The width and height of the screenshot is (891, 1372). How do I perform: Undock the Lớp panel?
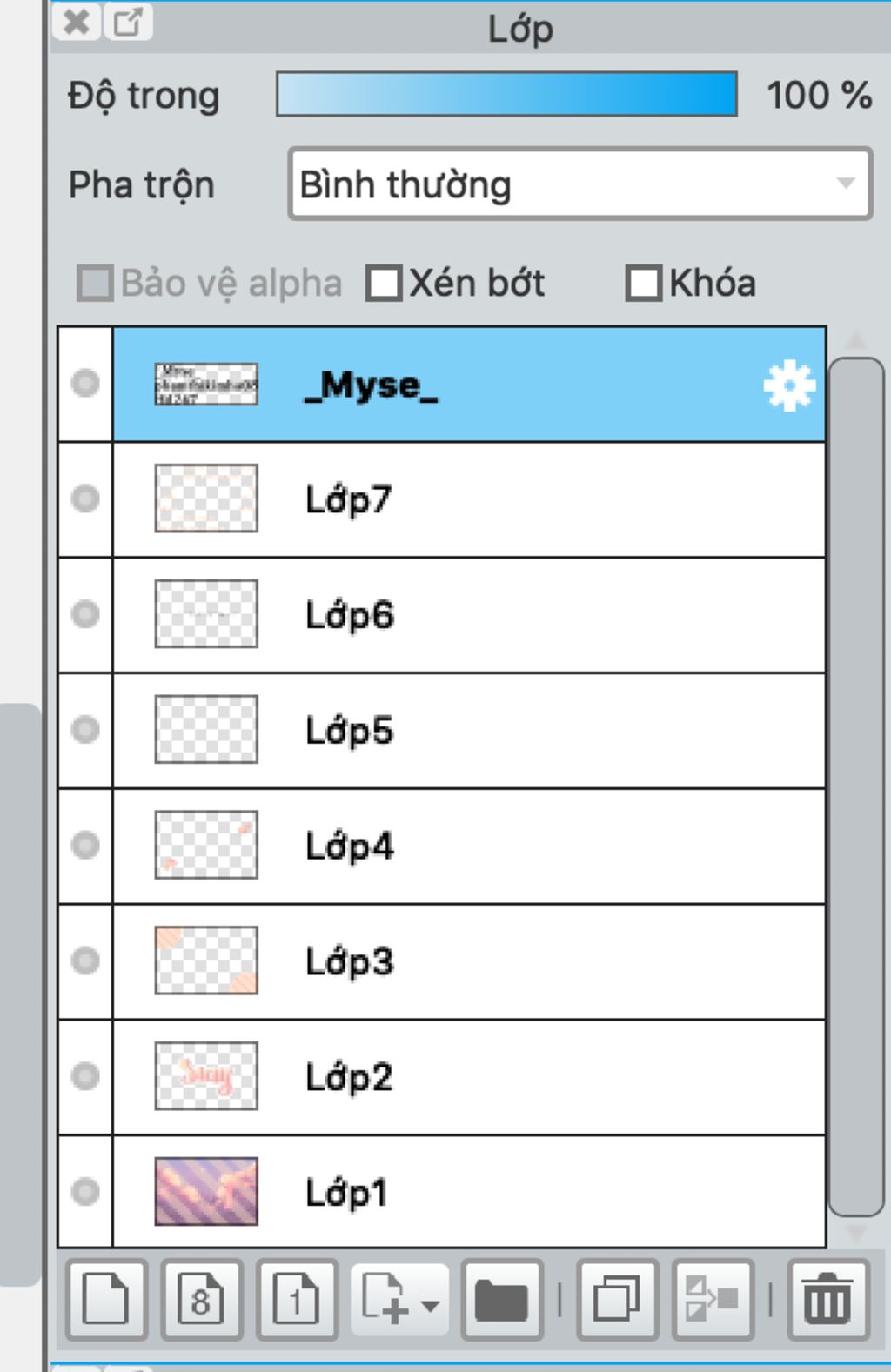click(x=129, y=22)
